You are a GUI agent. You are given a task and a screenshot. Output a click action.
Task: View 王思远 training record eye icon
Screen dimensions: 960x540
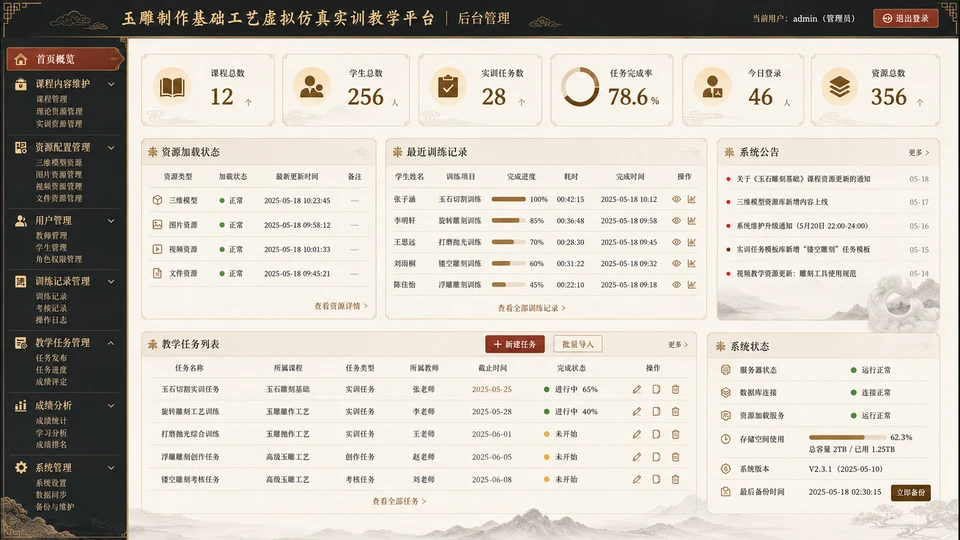coord(677,242)
